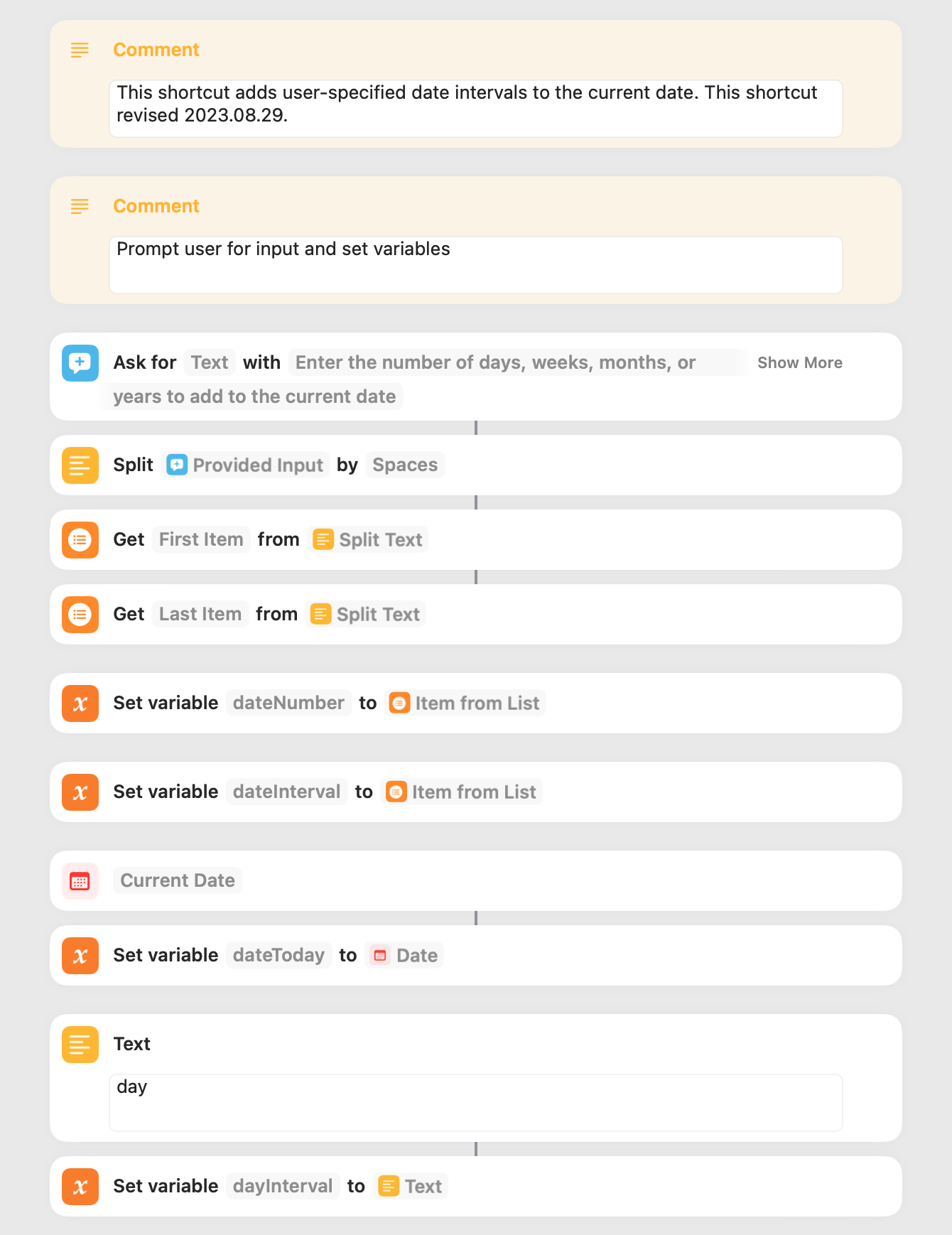The image size is (952, 1235).
Task: Click the Get First Item list icon
Action: (80, 539)
